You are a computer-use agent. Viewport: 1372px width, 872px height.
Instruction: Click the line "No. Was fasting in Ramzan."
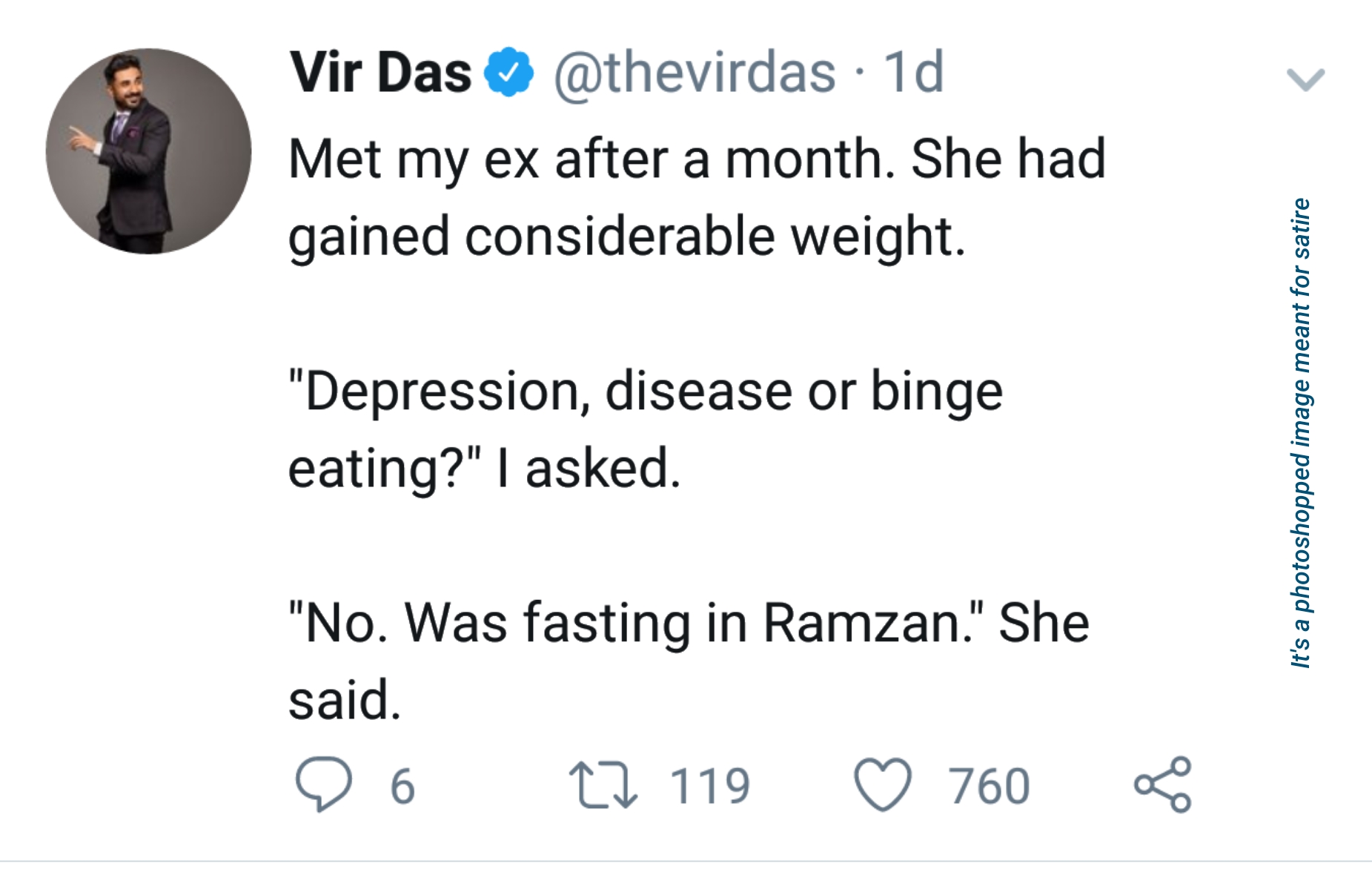coord(636,623)
